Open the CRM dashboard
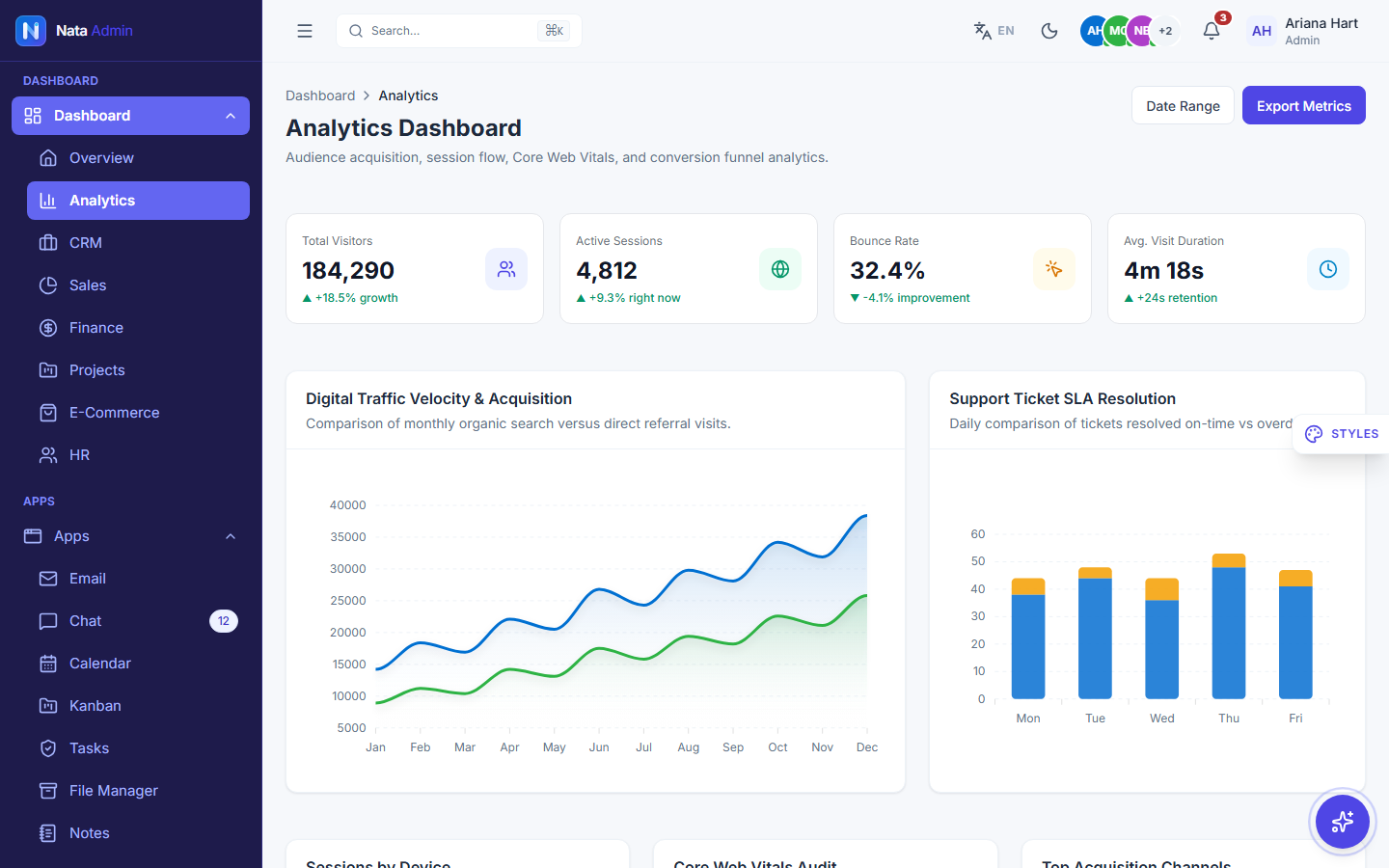The height and width of the screenshot is (868, 1389). point(138,243)
